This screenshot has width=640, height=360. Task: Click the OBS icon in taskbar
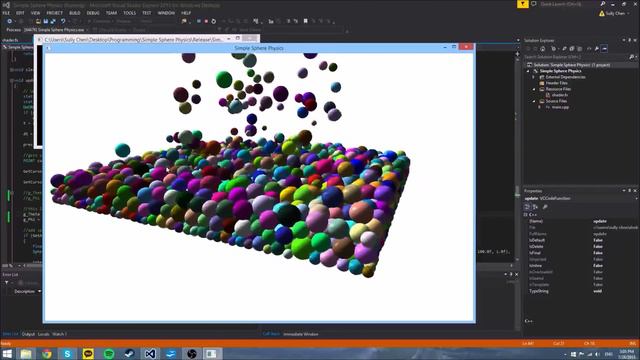coord(191,353)
